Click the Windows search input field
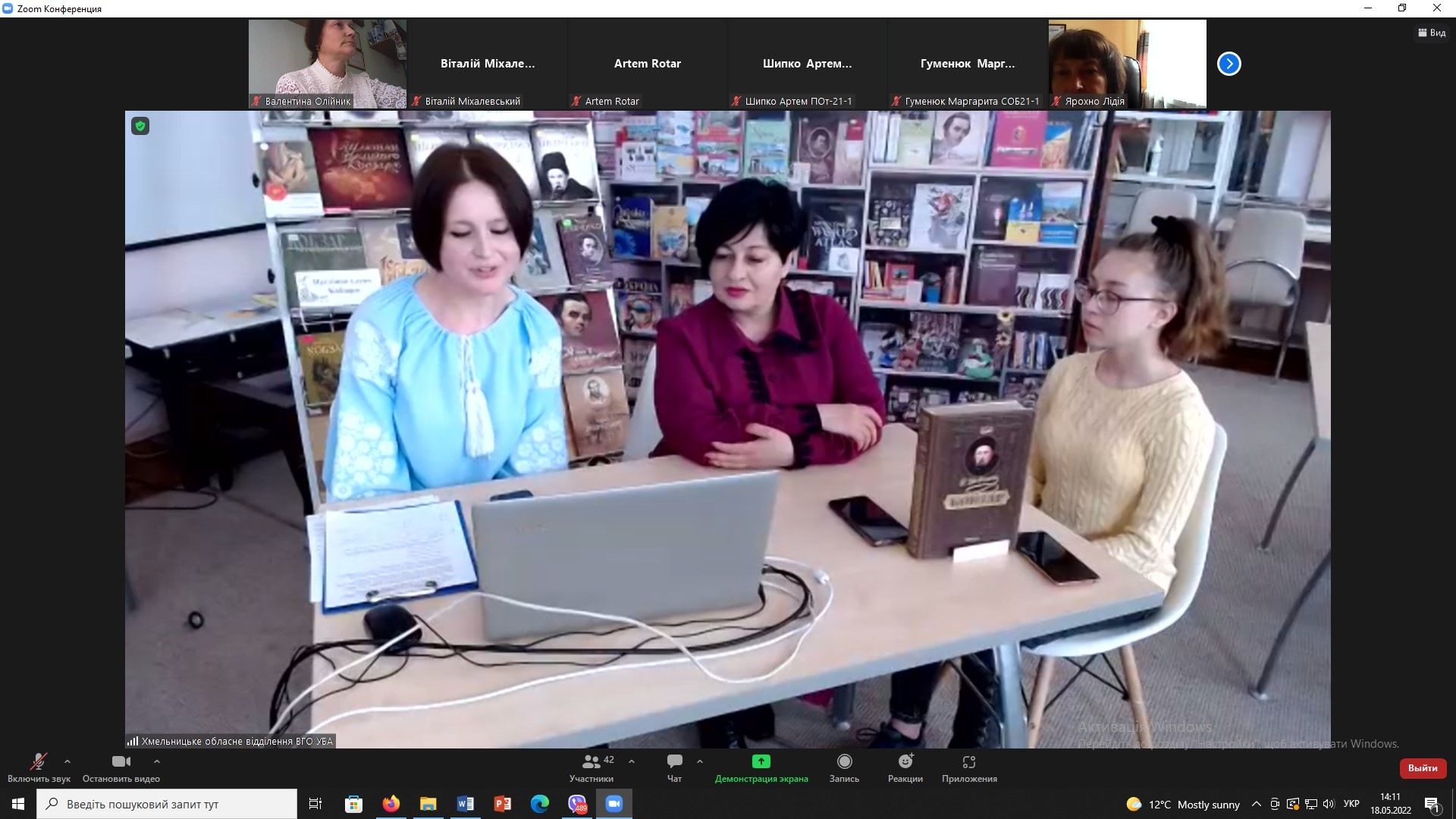 pyautogui.click(x=167, y=804)
